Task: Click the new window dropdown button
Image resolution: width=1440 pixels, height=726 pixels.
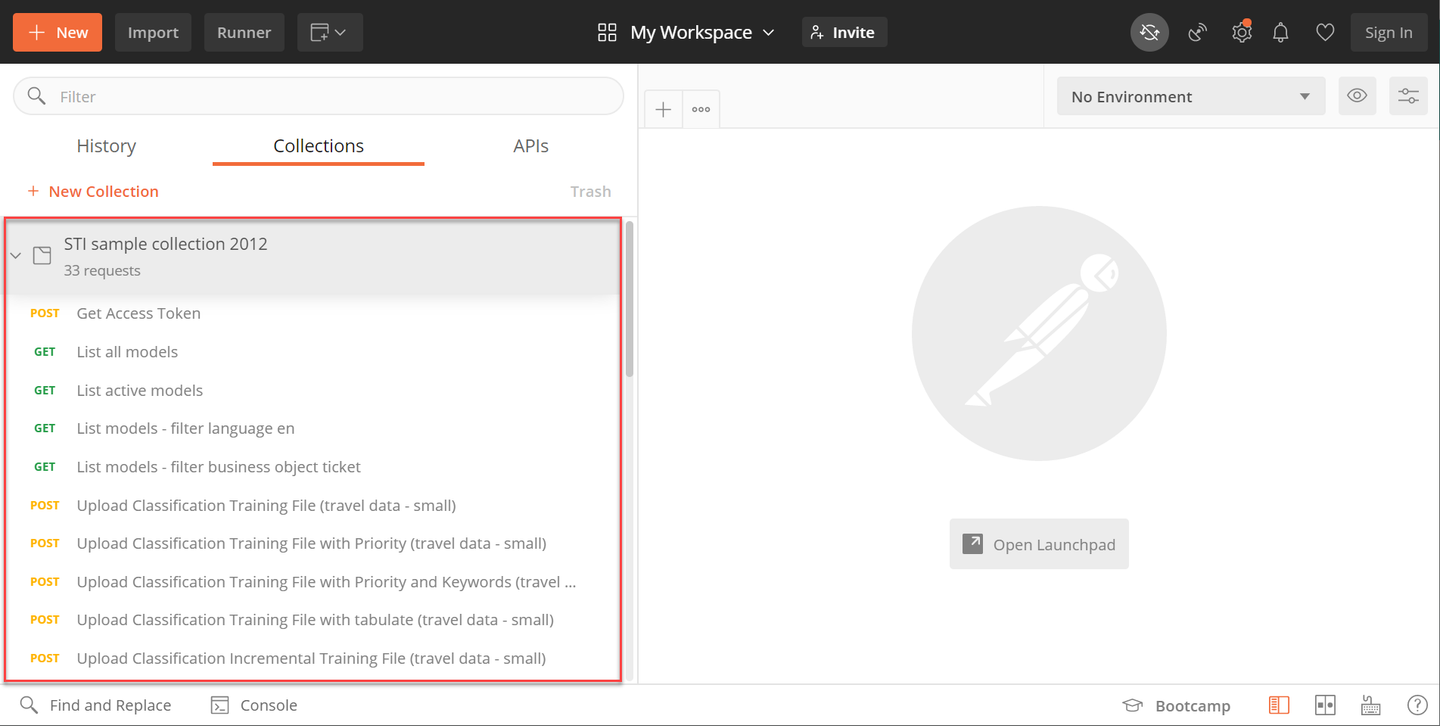Action: point(330,32)
